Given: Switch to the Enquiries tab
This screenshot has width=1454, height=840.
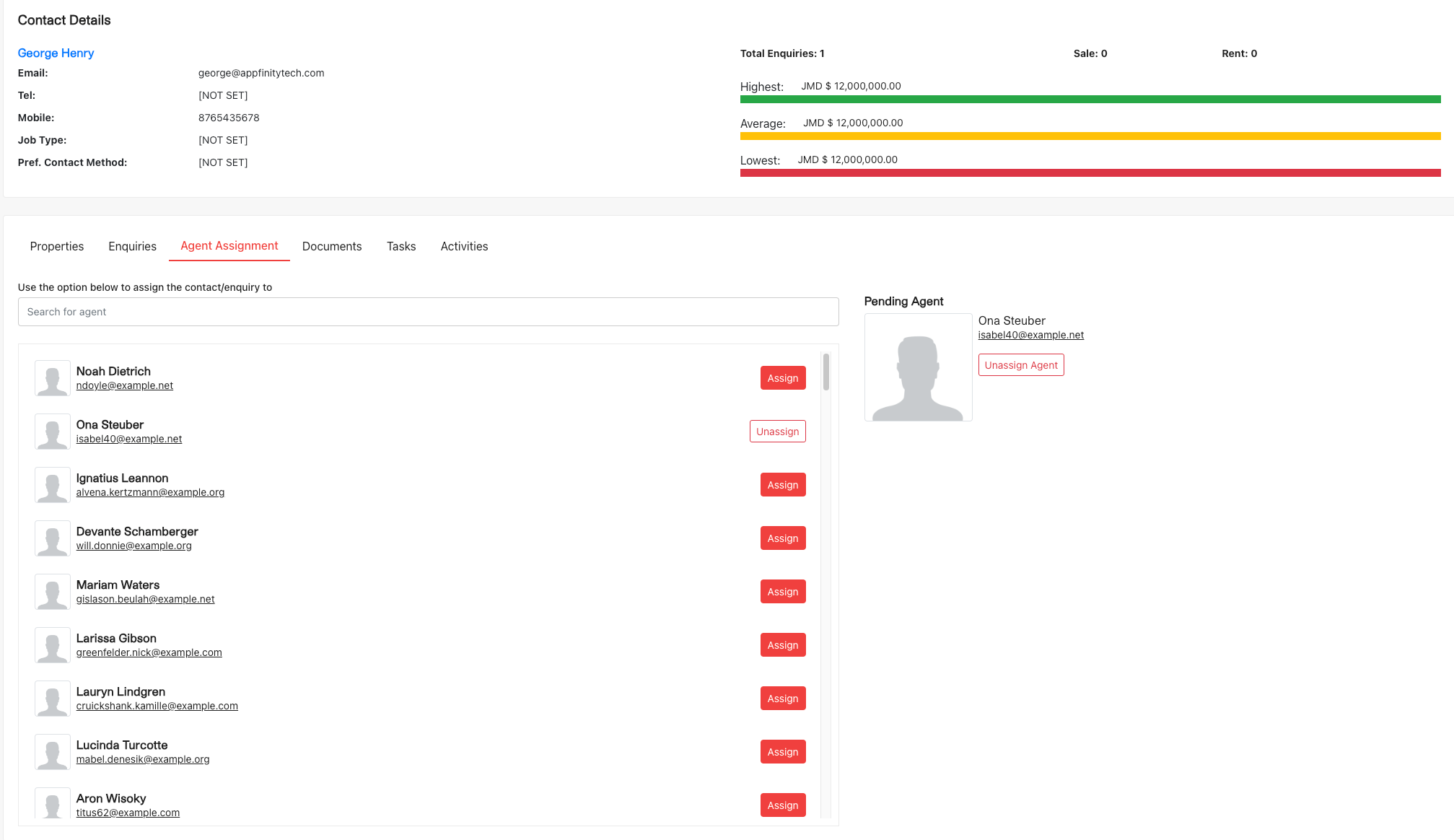Looking at the screenshot, I should pos(132,246).
